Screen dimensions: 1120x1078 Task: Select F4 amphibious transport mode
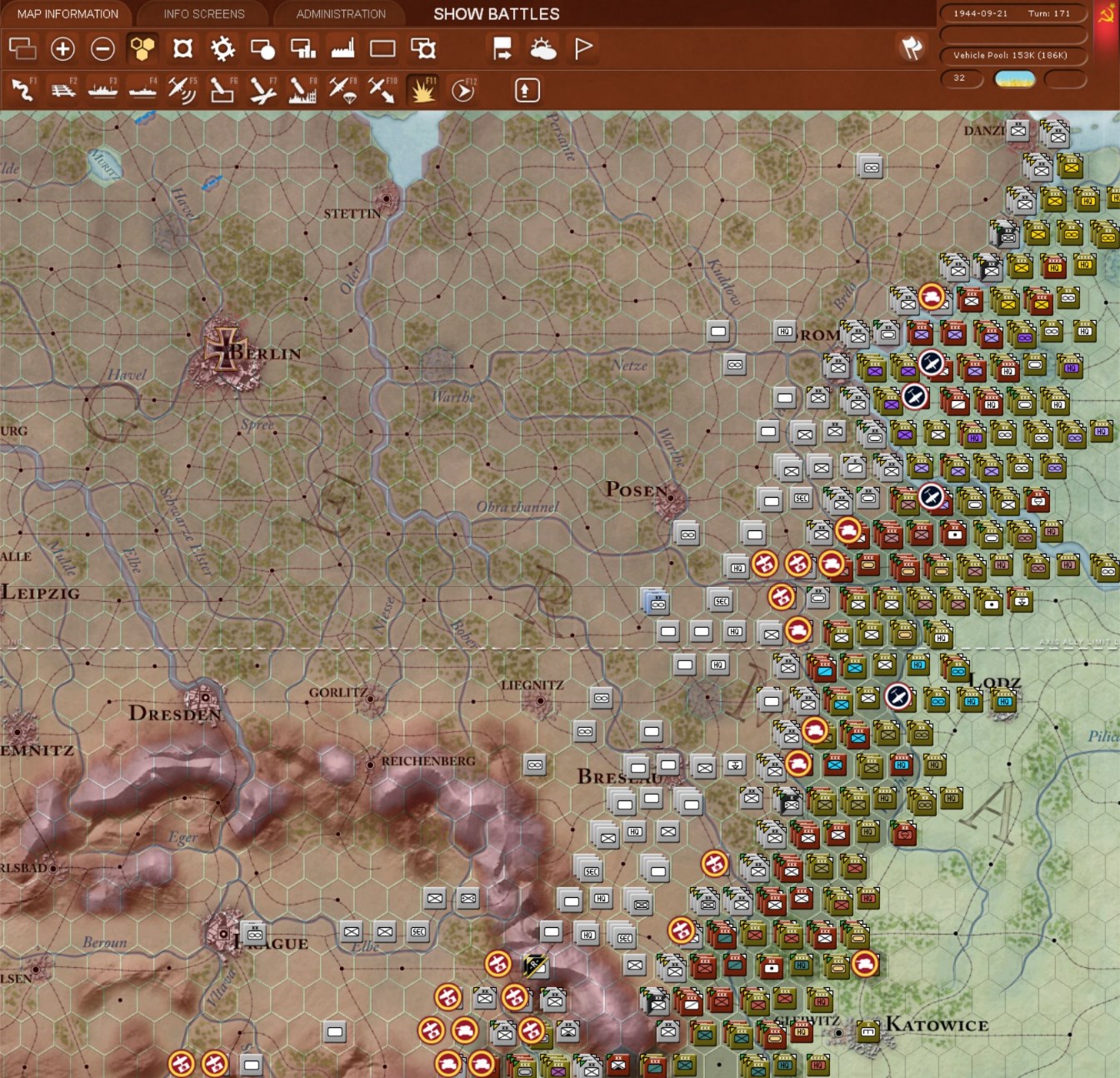142,89
